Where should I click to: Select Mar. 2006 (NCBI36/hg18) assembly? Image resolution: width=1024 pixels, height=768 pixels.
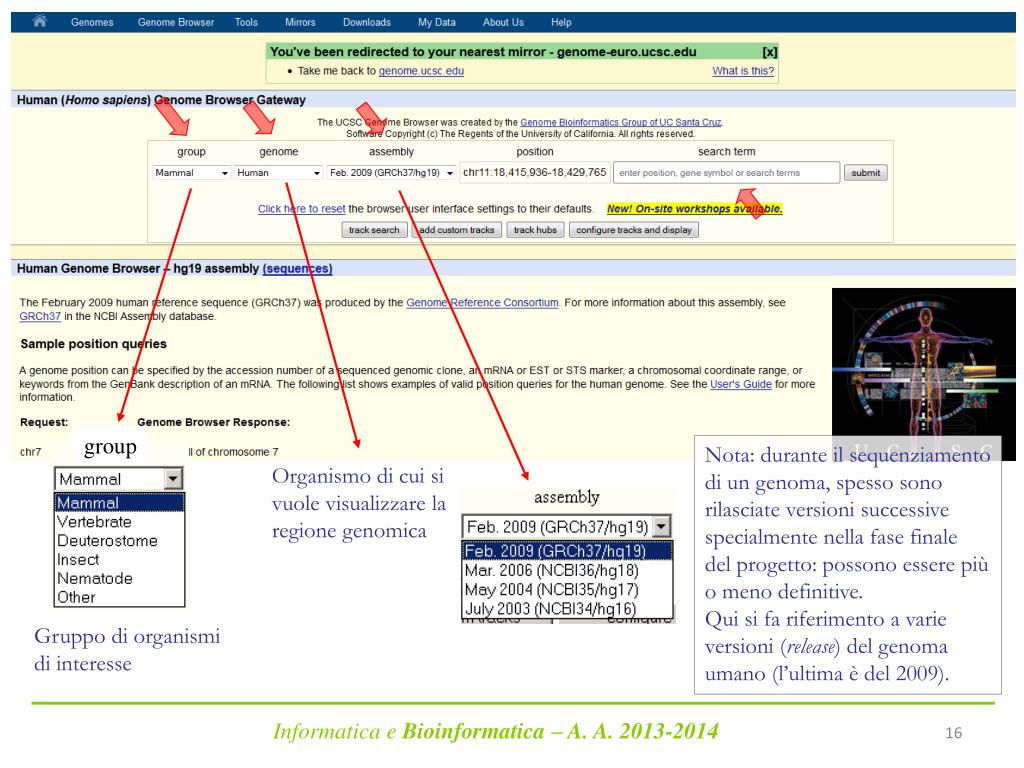[567, 570]
